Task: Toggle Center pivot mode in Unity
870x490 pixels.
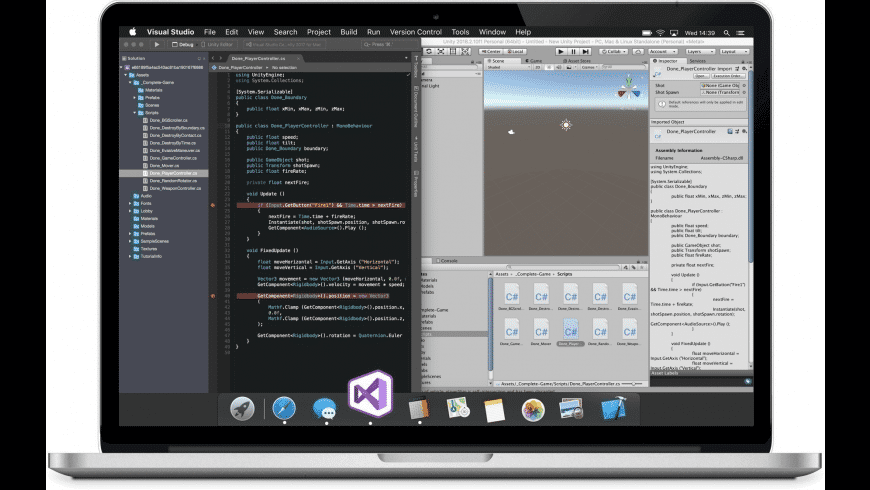Action: click(490, 51)
